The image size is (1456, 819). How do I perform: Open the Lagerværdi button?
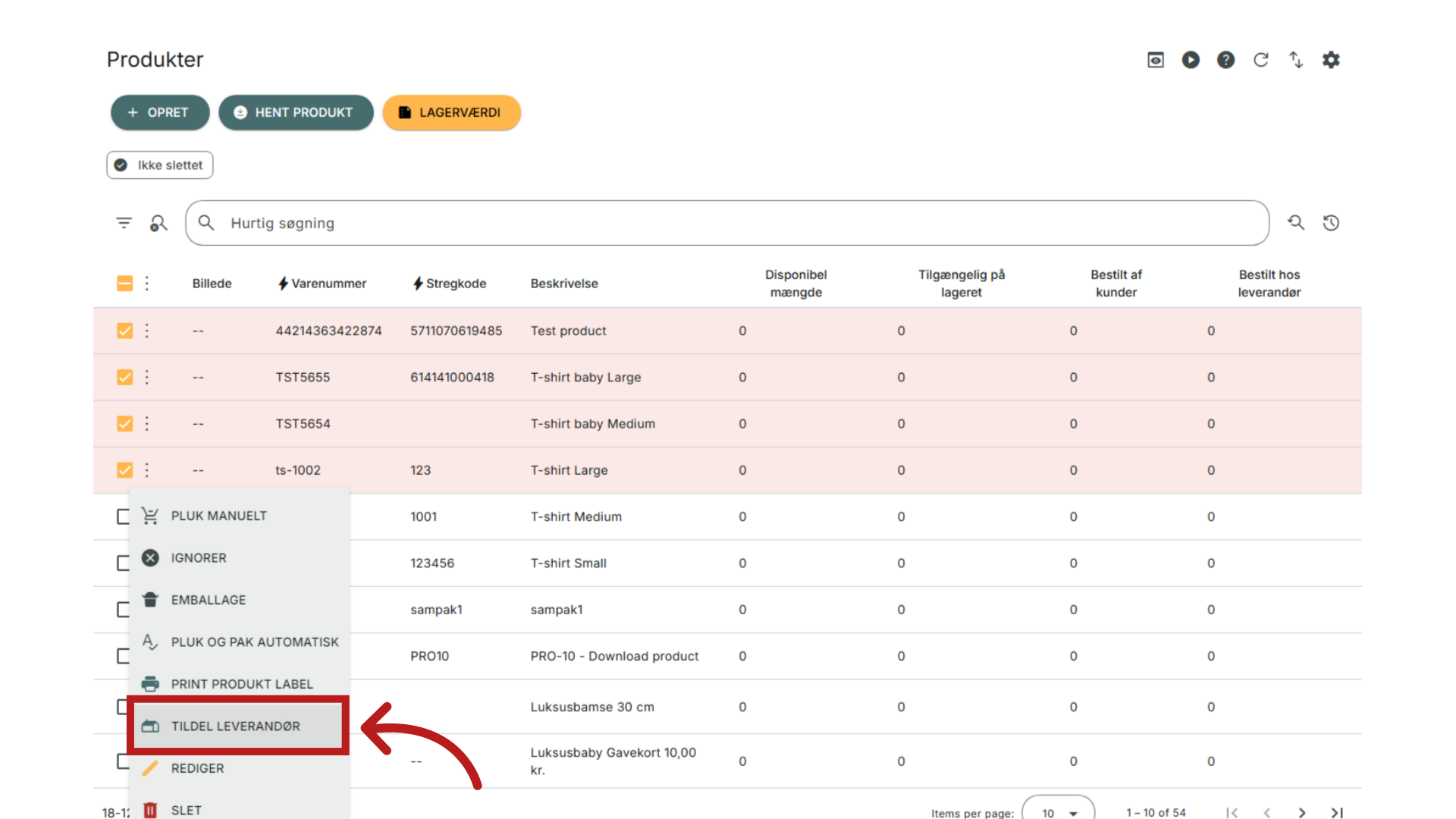[451, 112]
